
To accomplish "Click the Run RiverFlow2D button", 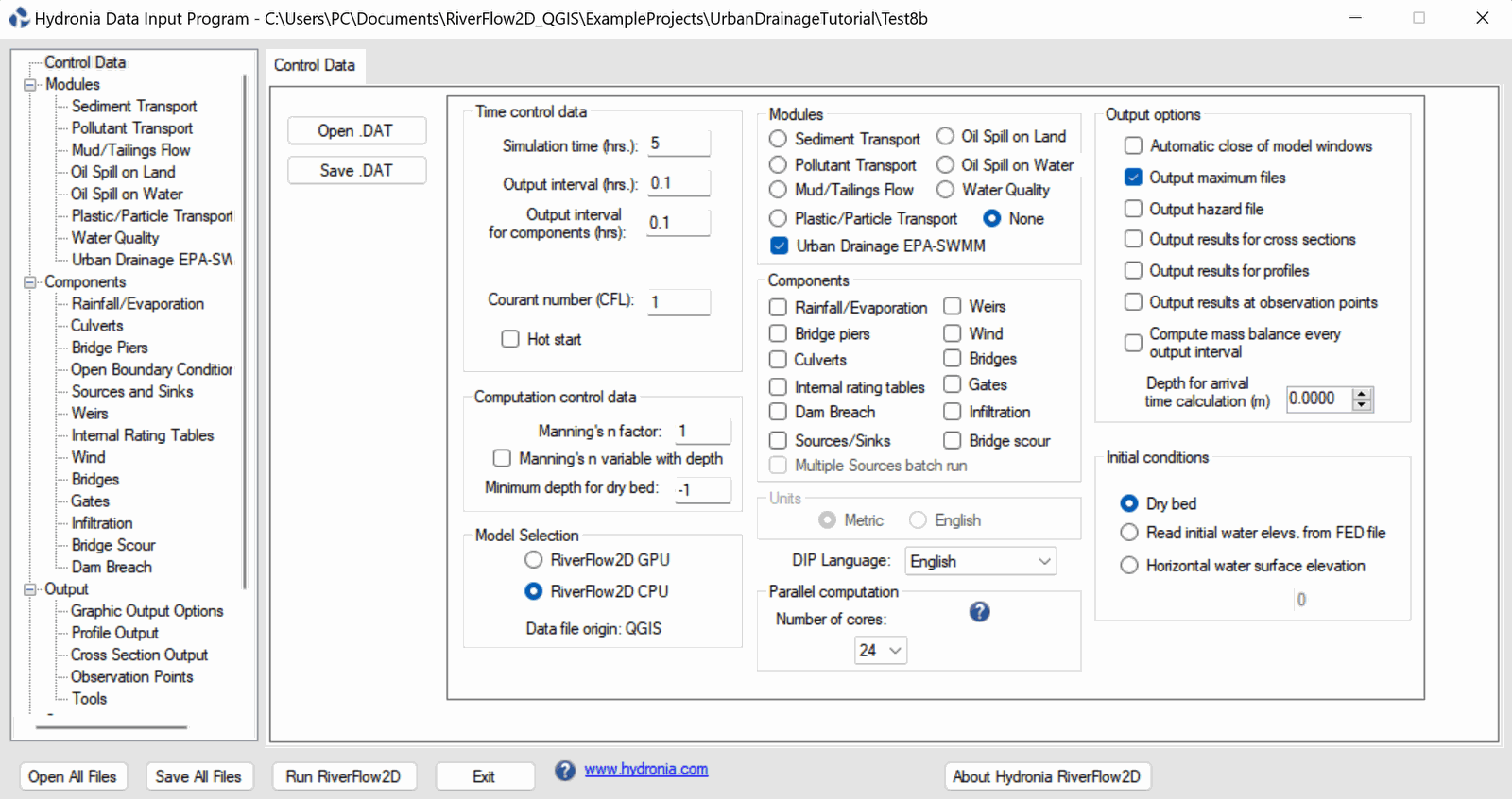I will (x=343, y=776).
